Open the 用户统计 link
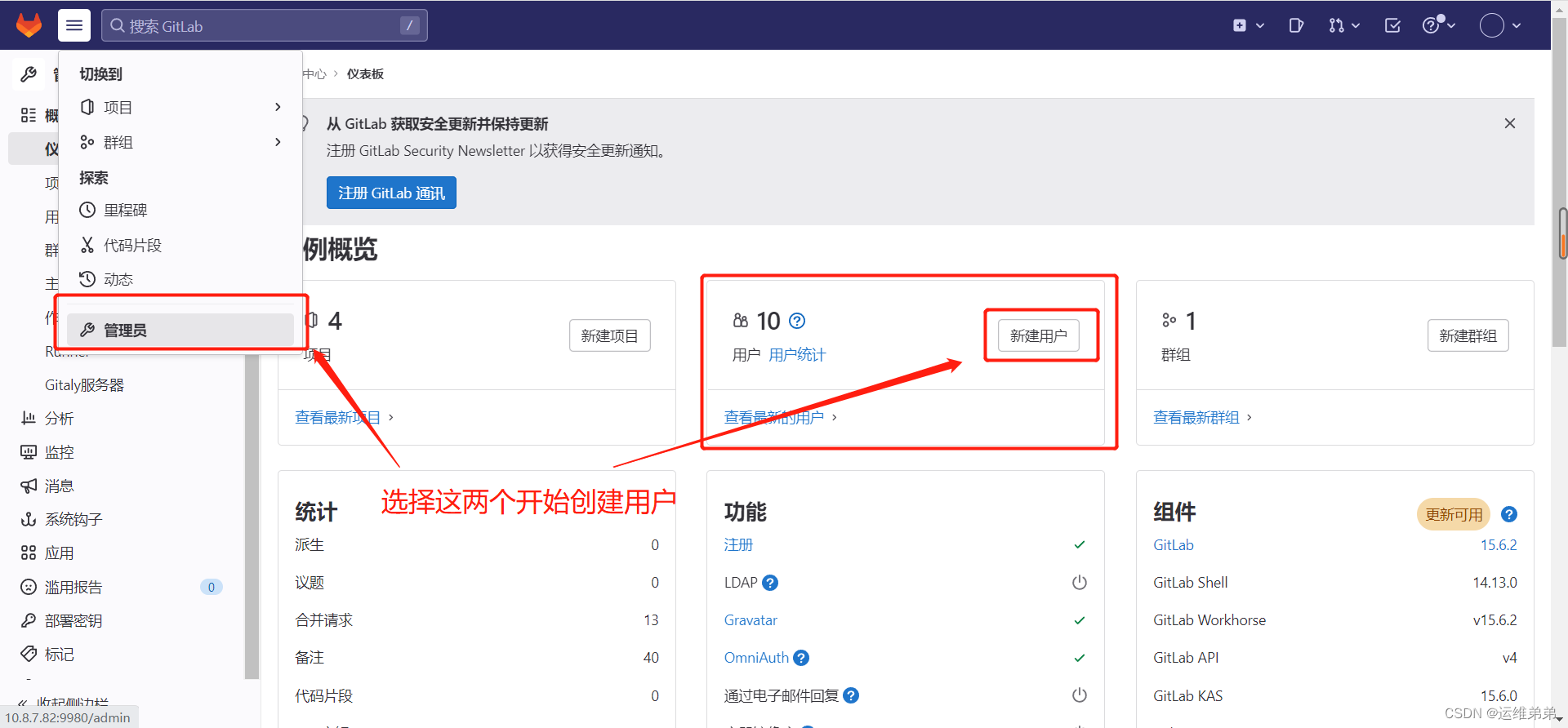 click(x=797, y=354)
